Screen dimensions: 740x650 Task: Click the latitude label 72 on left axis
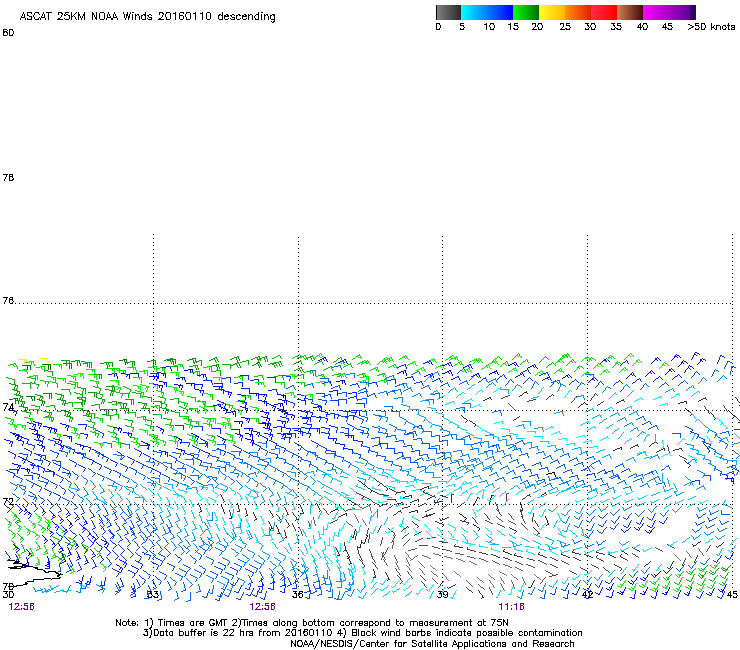(x=8, y=501)
